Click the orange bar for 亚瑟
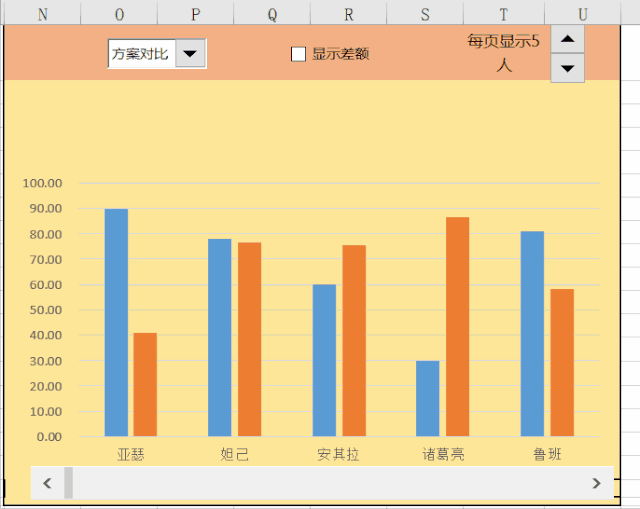The width and height of the screenshot is (640, 509). 145,385
